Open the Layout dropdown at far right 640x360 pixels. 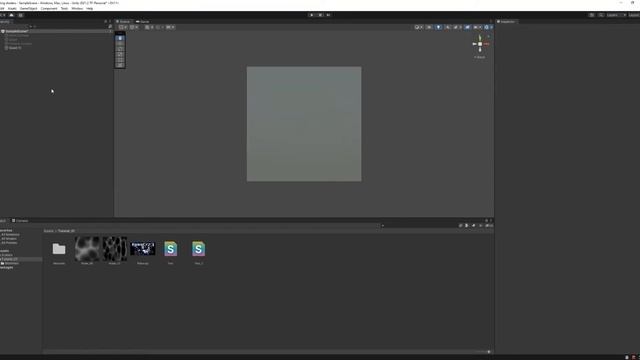tap(634, 15)
